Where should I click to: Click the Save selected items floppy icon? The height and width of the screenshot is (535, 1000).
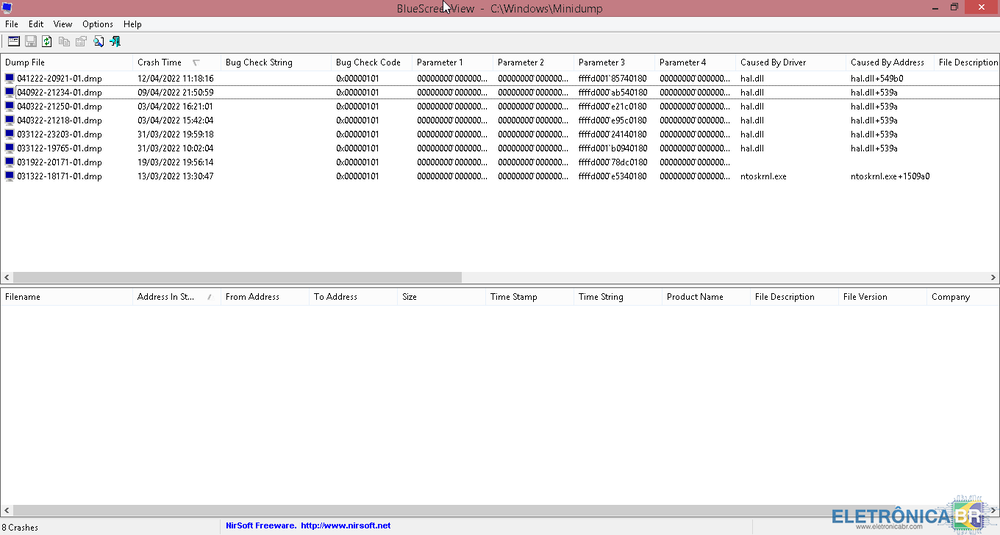pos(31,42)
